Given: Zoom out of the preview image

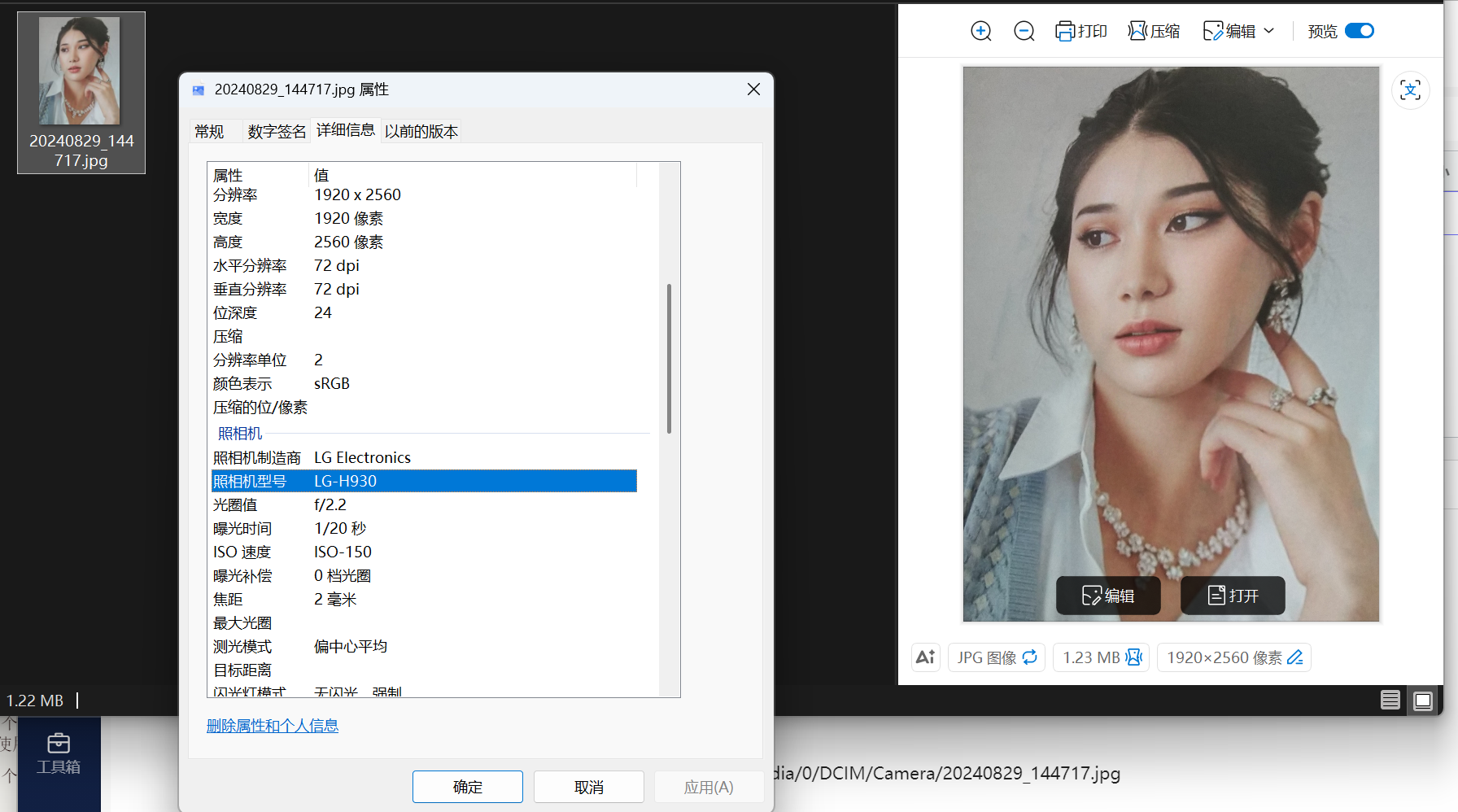Looking at the screenshot, I should 1024,31.
